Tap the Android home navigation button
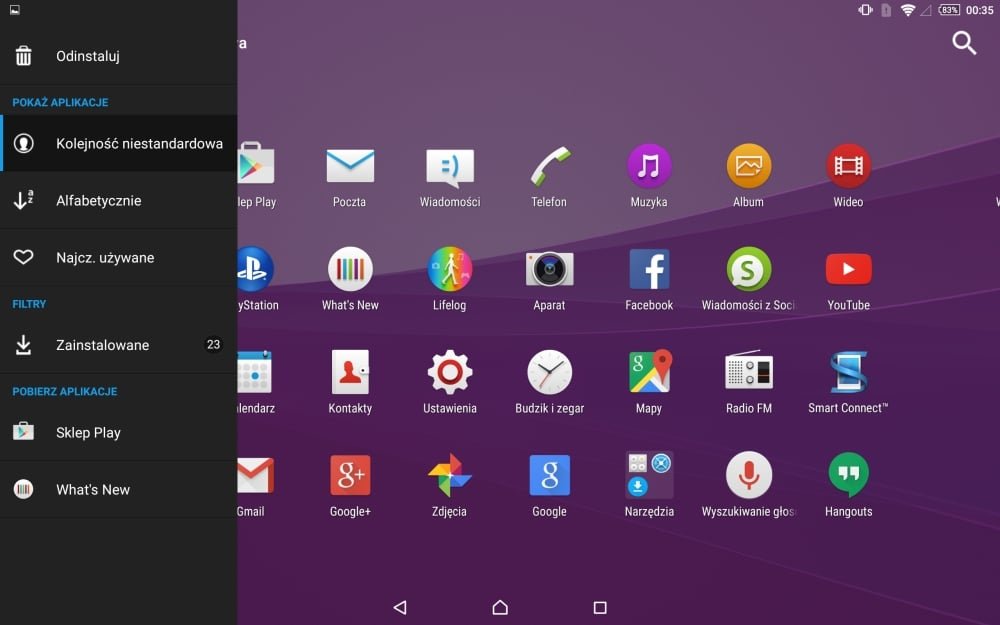Image resolution: width=1000 pixels, height=625 pixels. (500, 607)
